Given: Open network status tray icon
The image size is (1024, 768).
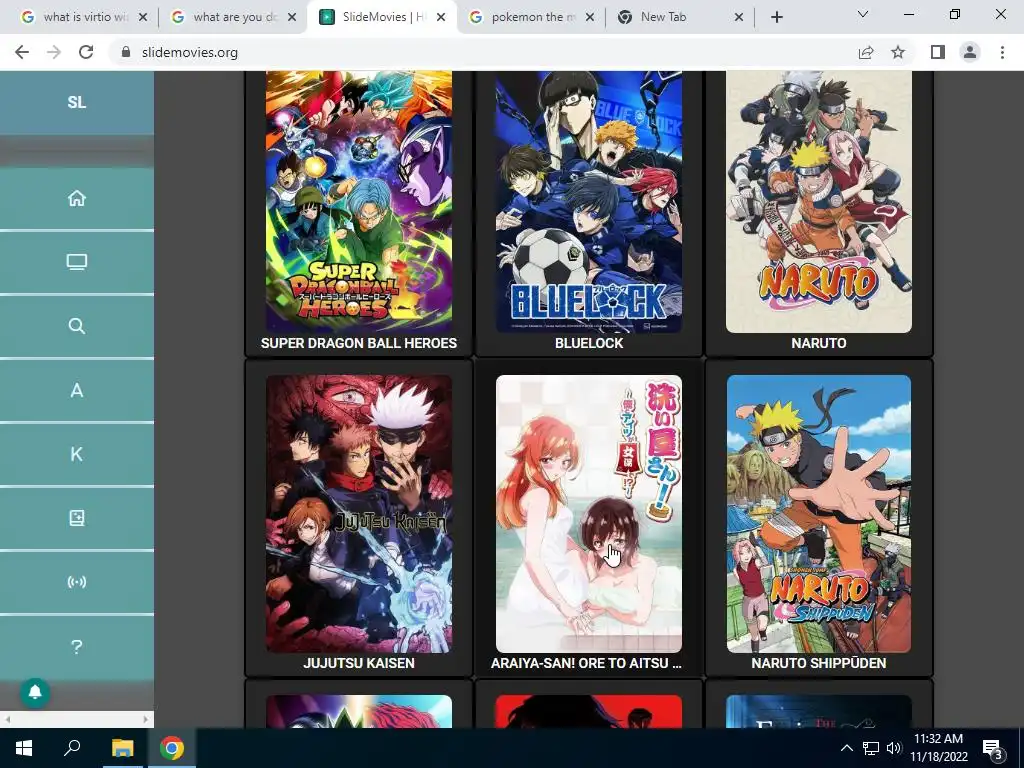Looking at the screenshot, I should tap(871, 748).
